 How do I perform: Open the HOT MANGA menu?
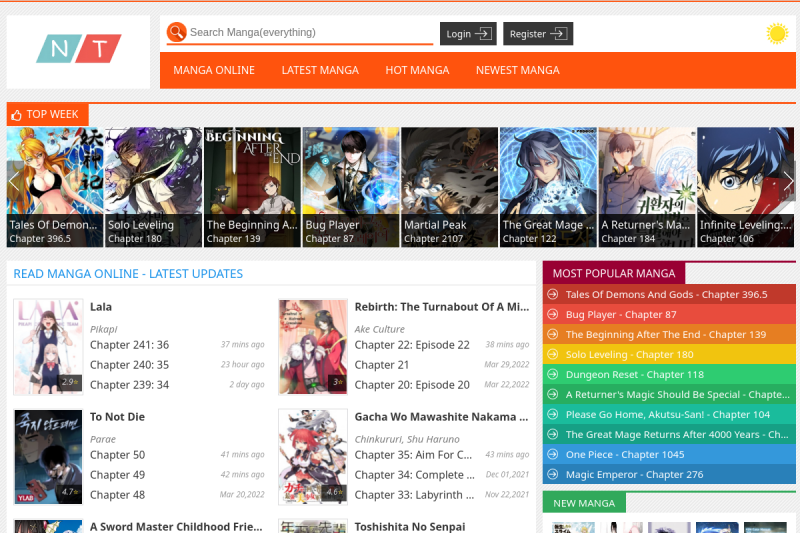point(417,70)
